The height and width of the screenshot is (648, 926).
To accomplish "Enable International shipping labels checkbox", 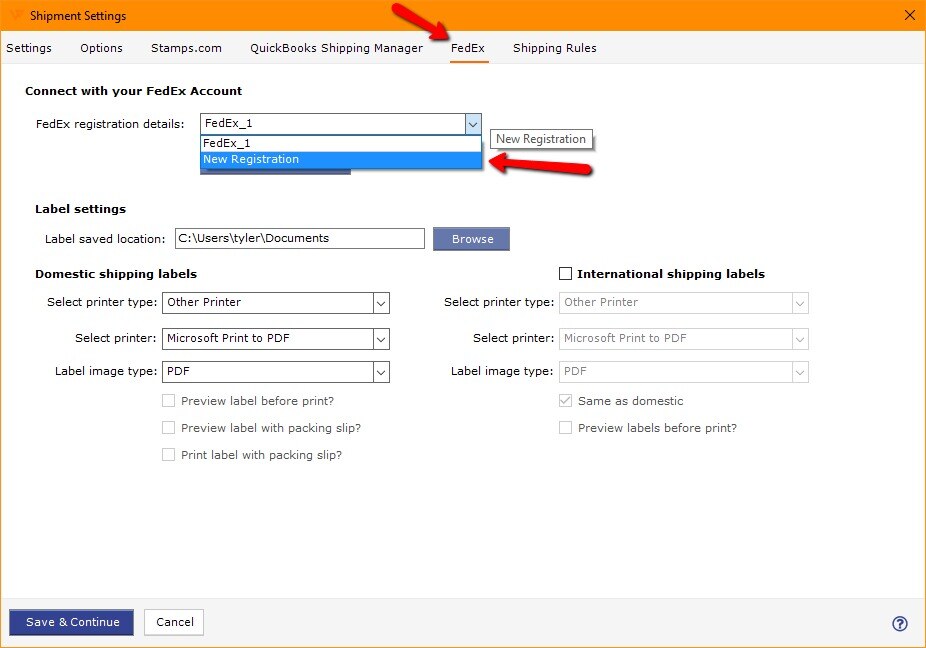I will (x=565, y=273).
